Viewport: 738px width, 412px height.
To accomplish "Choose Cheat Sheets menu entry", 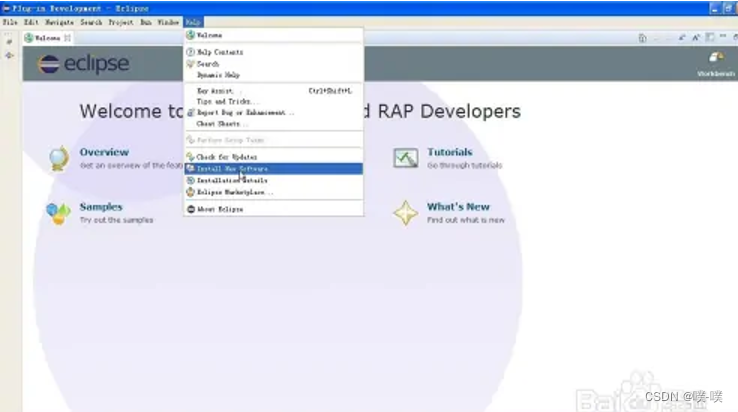I will pos(273,124).
